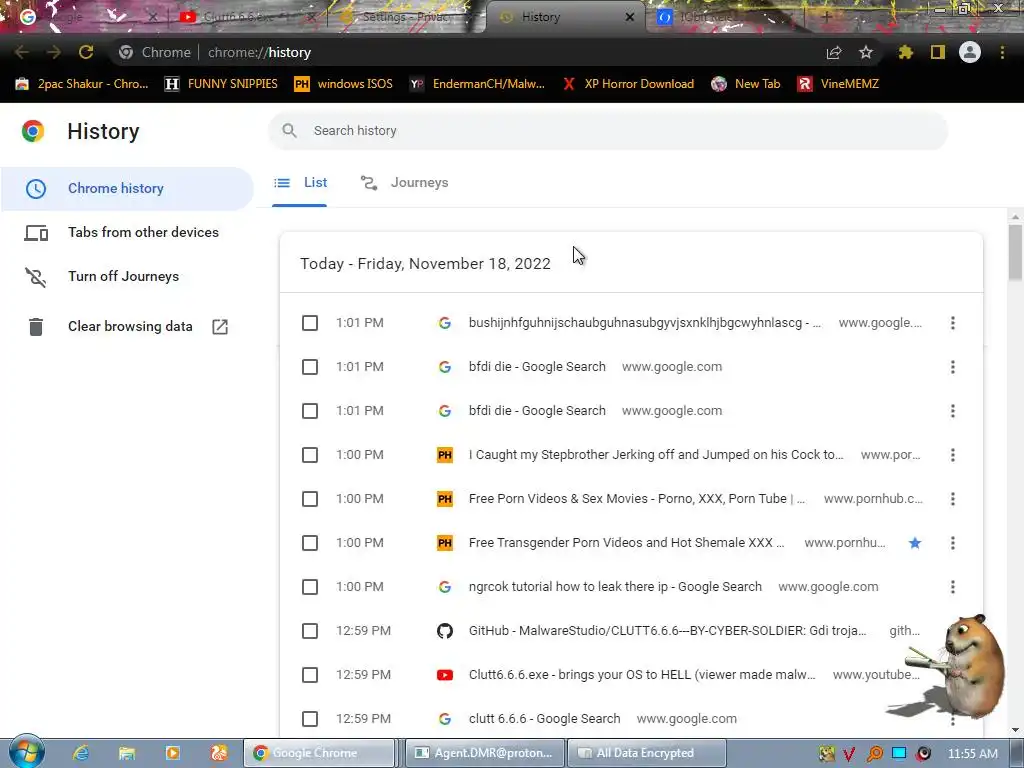Tick checkbox for GitHub MalwareStudio entry
This screenshot has width=1024, height=768.
(310, 631)
